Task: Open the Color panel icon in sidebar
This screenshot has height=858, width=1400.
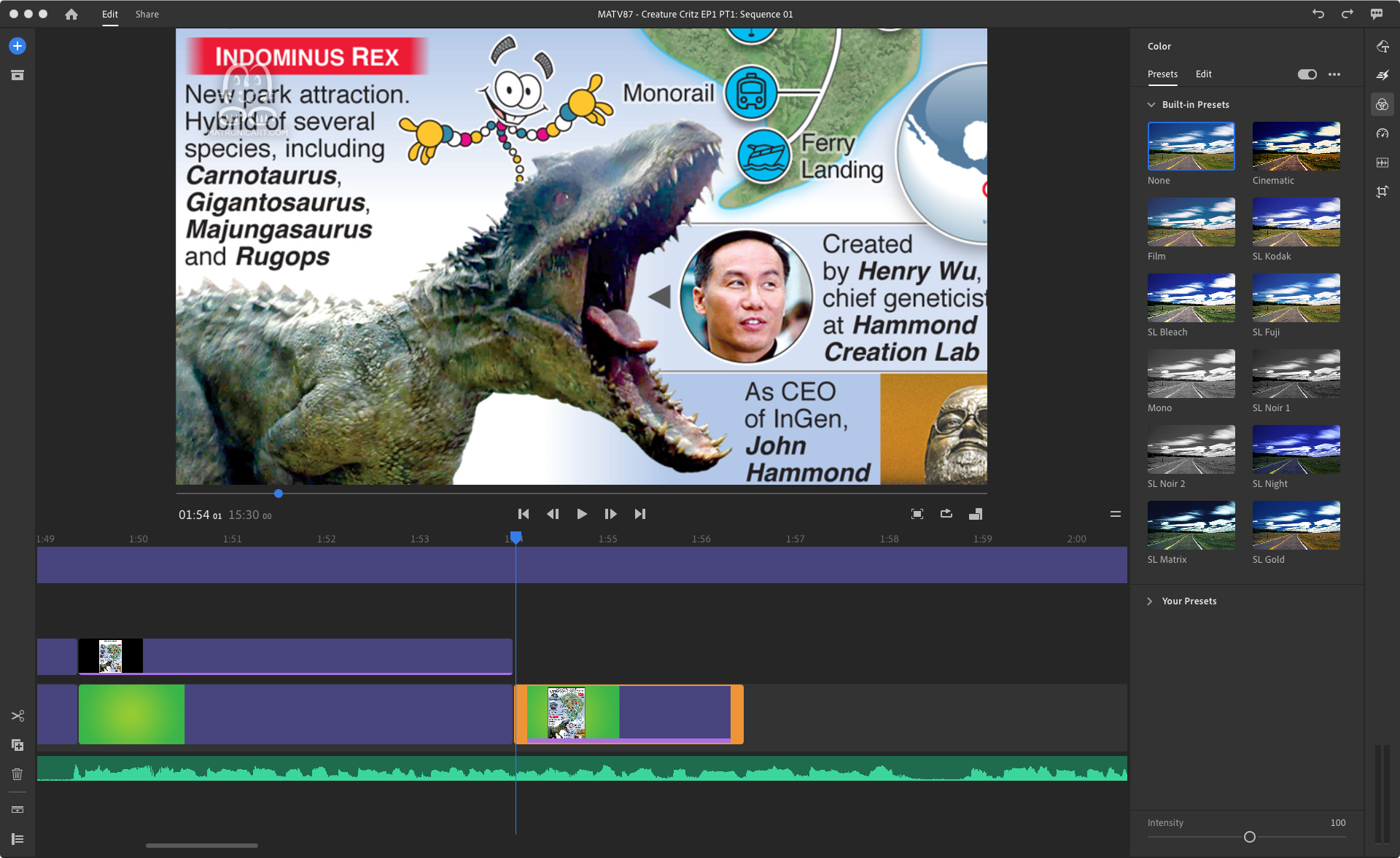Action: 1382,104
